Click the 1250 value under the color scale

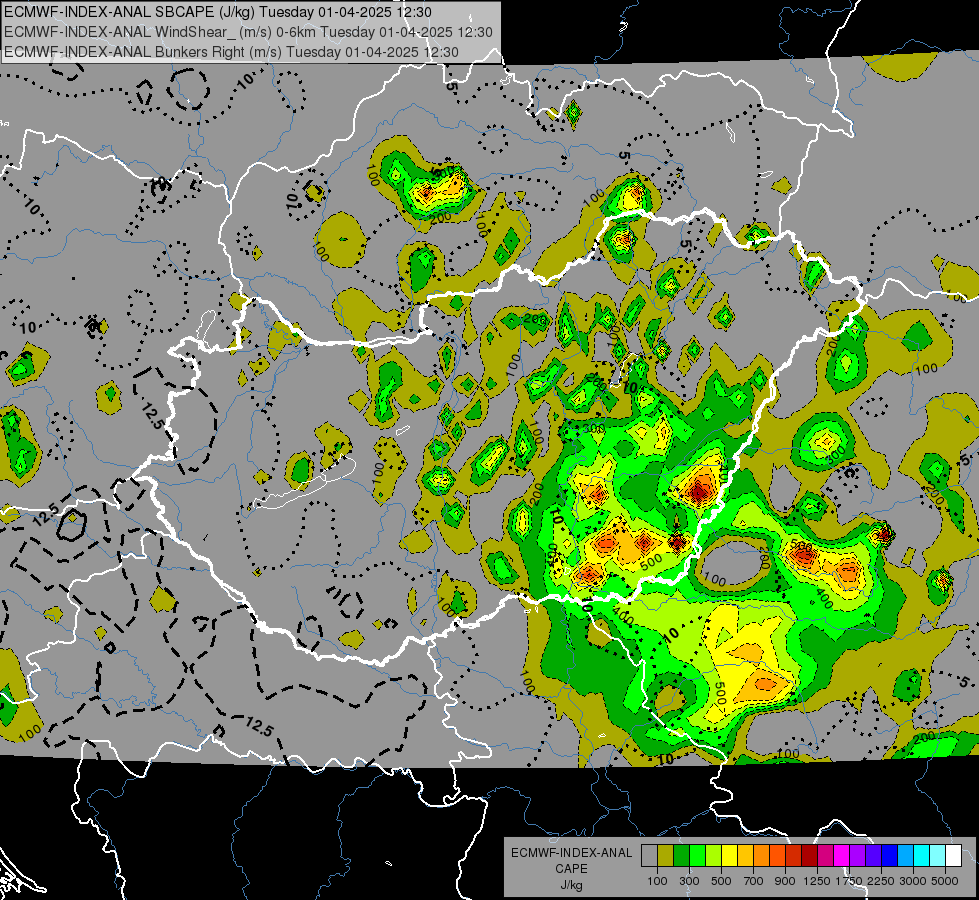817,881
